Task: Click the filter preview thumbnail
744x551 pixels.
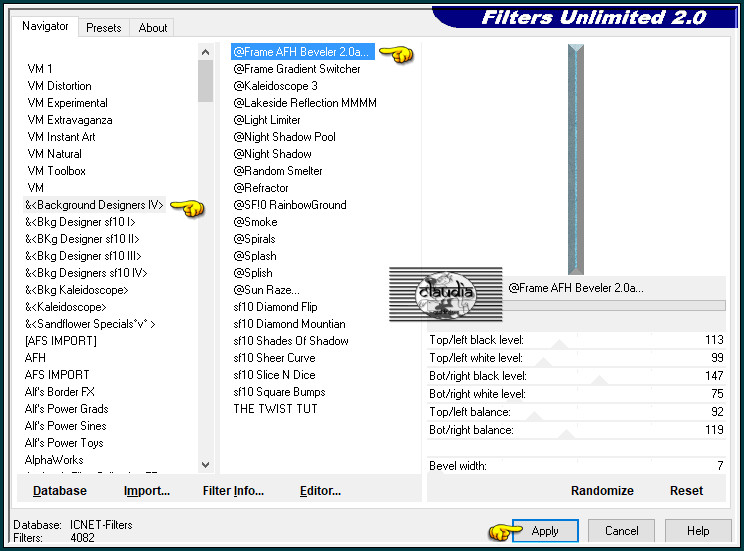Action: [x=576, y=159]
